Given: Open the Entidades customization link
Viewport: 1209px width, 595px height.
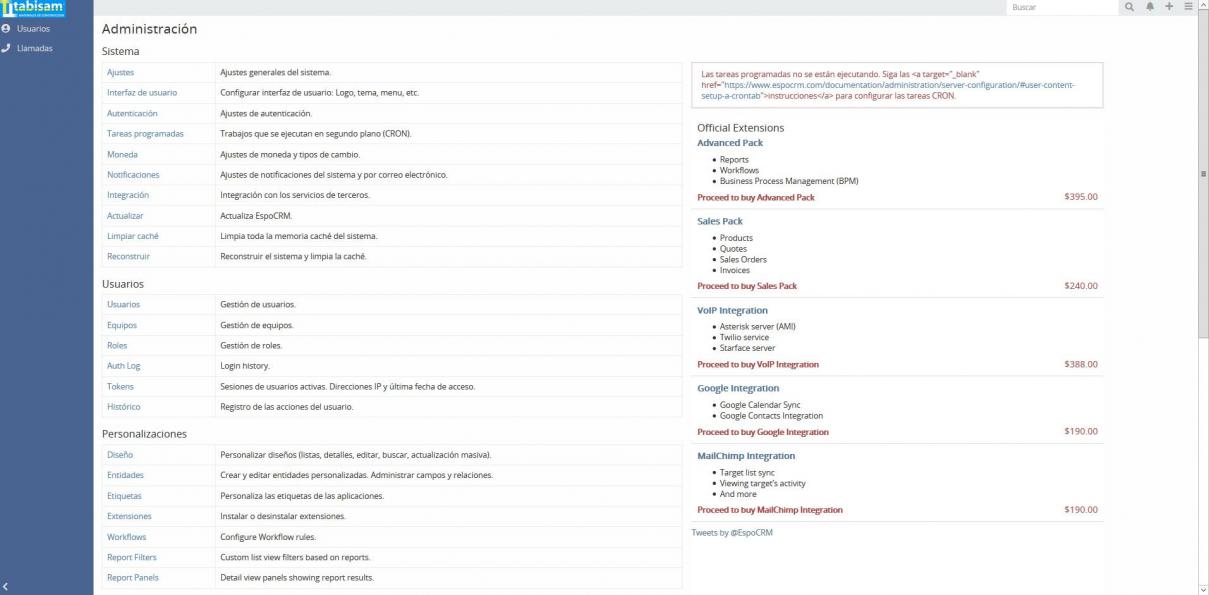Looking at the screenshot, I should pyautogui.click(x=125, y=475).
